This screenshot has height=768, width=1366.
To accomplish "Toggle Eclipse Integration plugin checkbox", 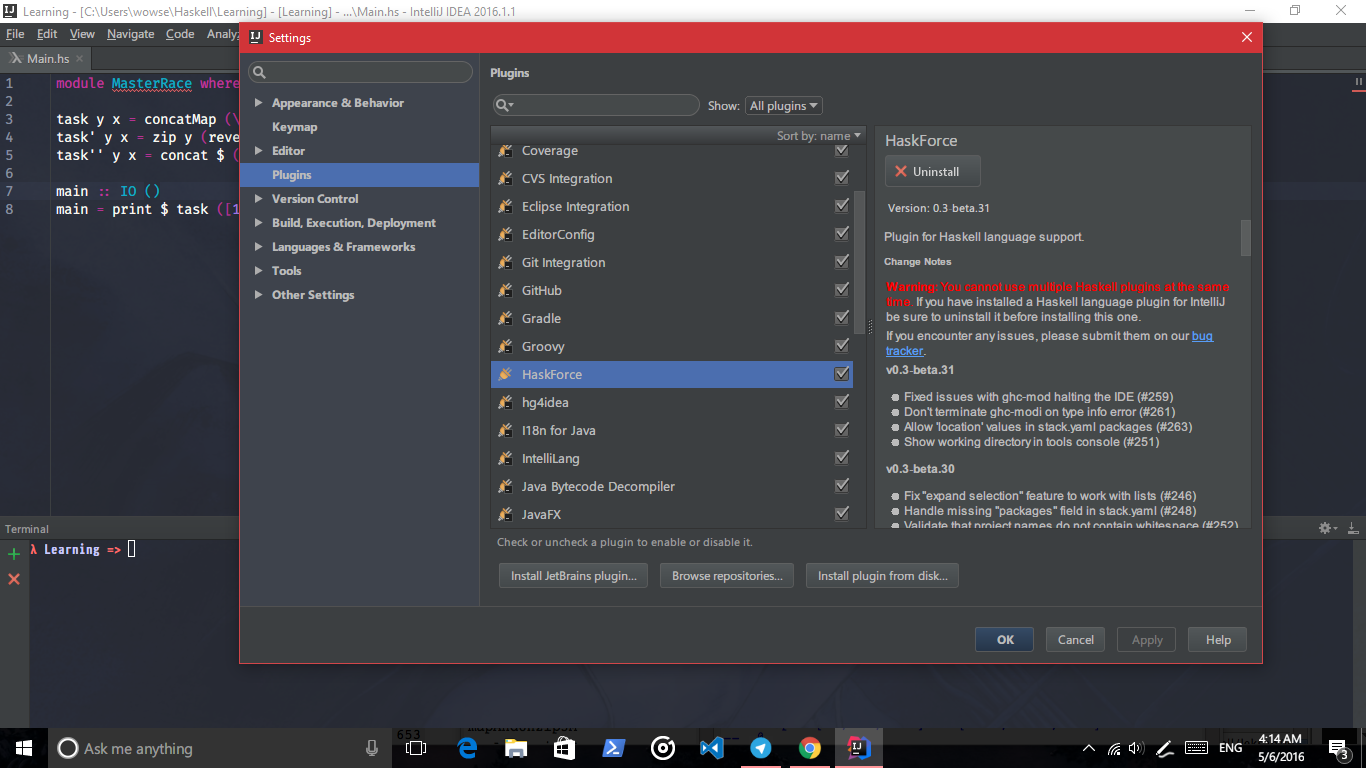I will click(x=842, y=206).
